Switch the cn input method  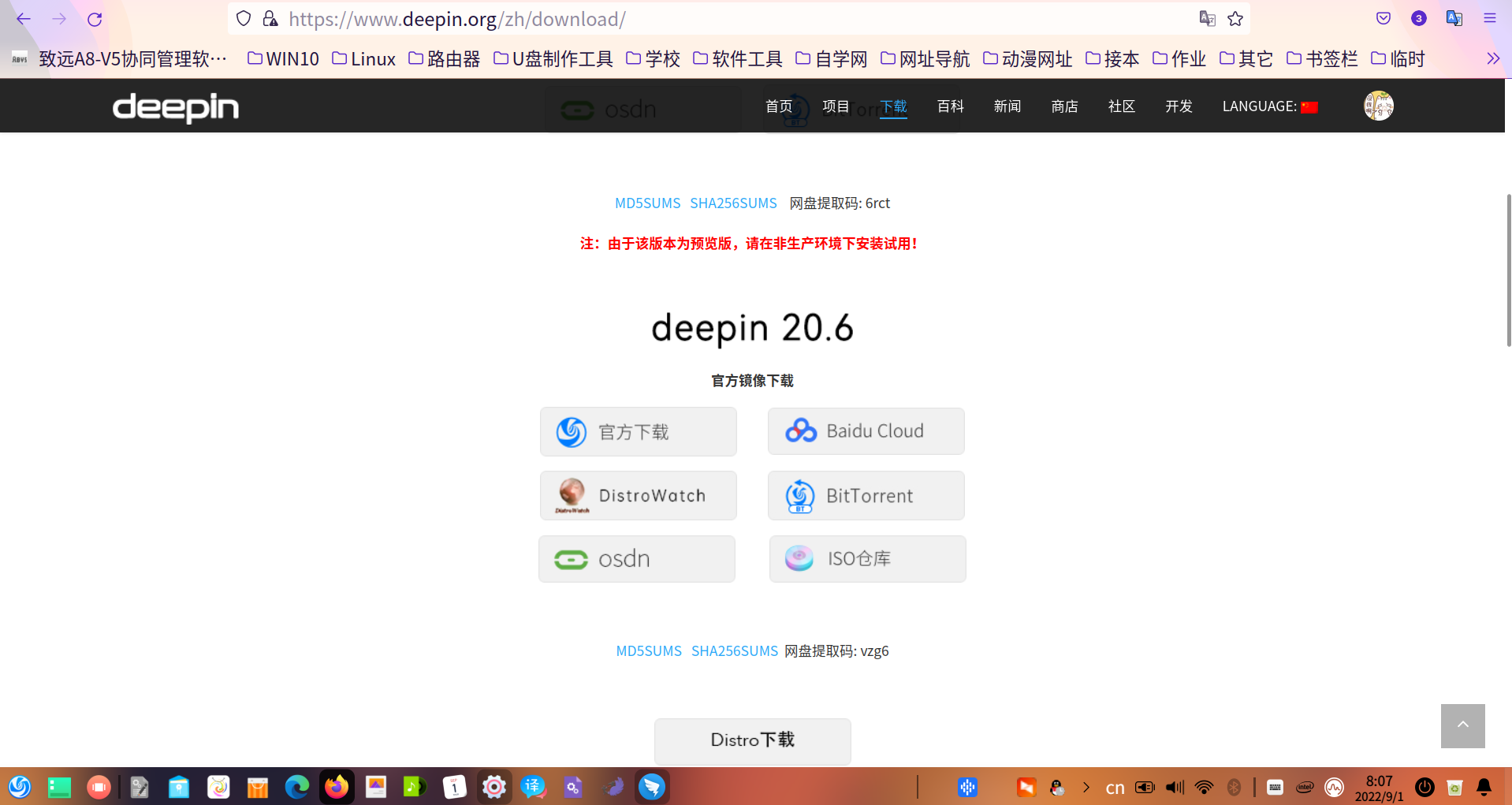click(1115, 787)
